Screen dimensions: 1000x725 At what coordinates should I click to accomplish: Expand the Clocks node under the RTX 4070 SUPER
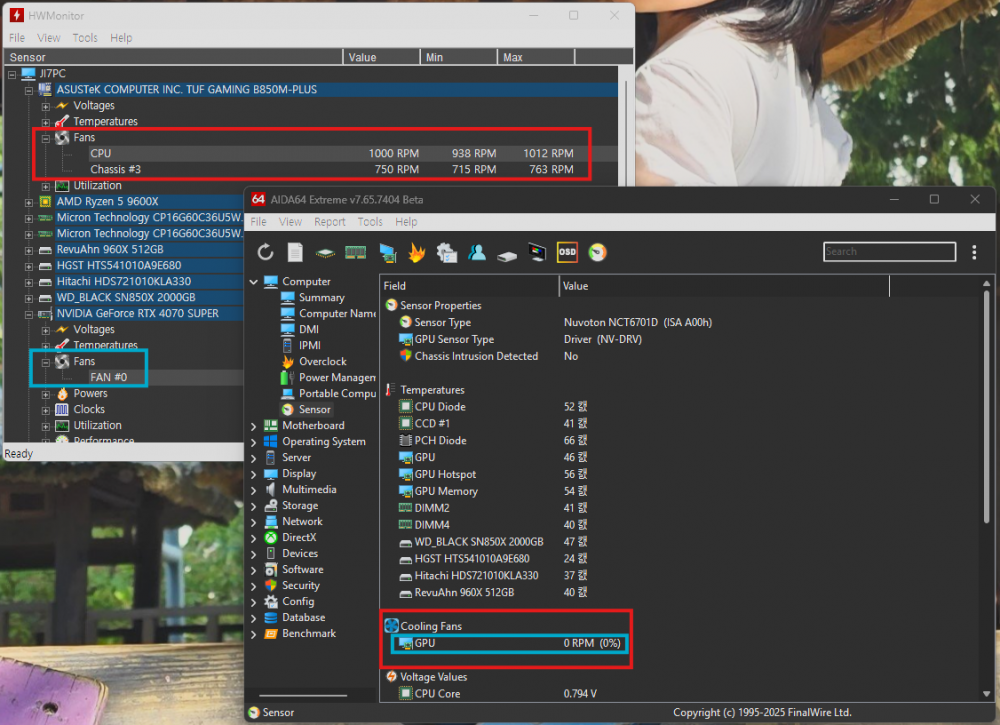[x=46, y=410]
